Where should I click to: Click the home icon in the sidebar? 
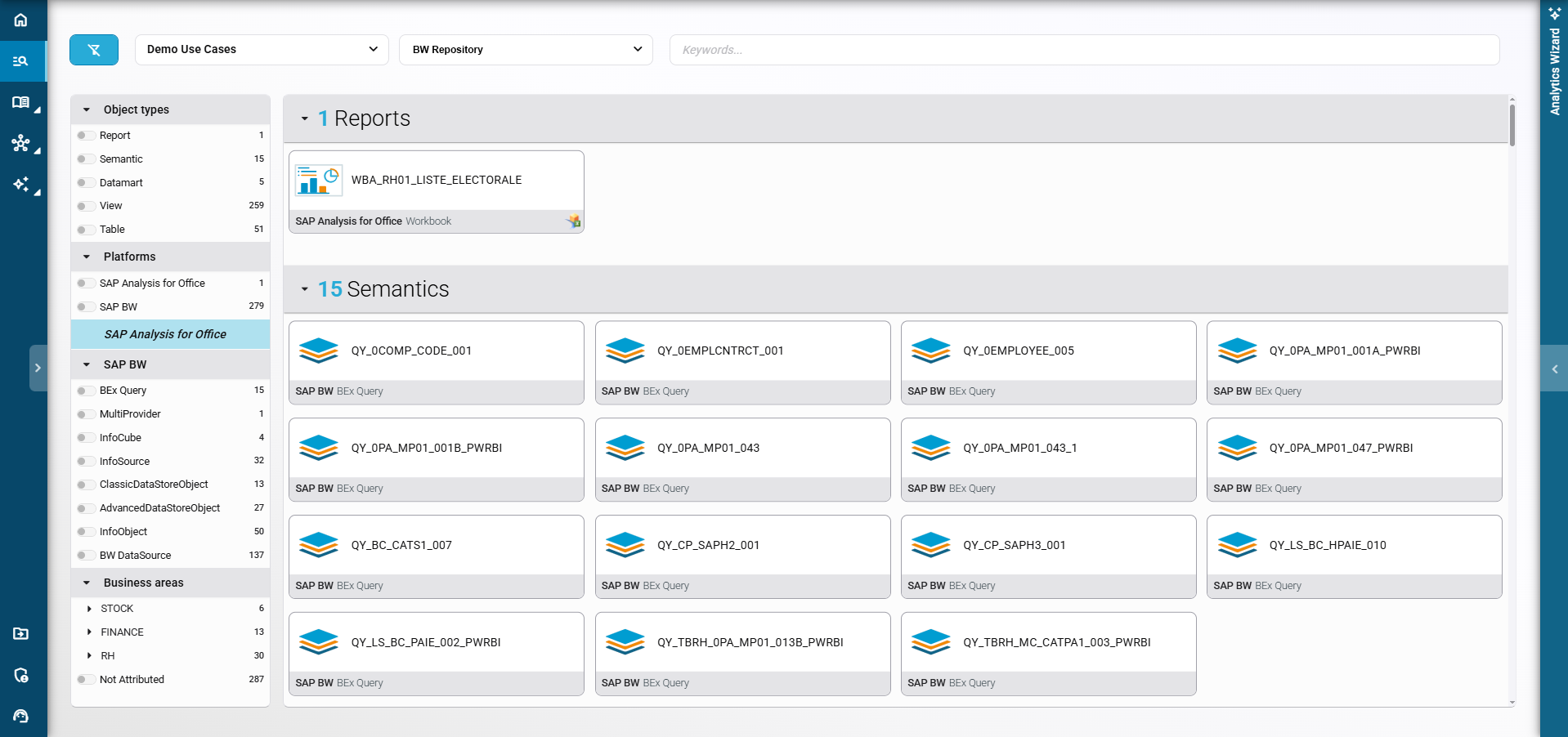coord(21,20)
